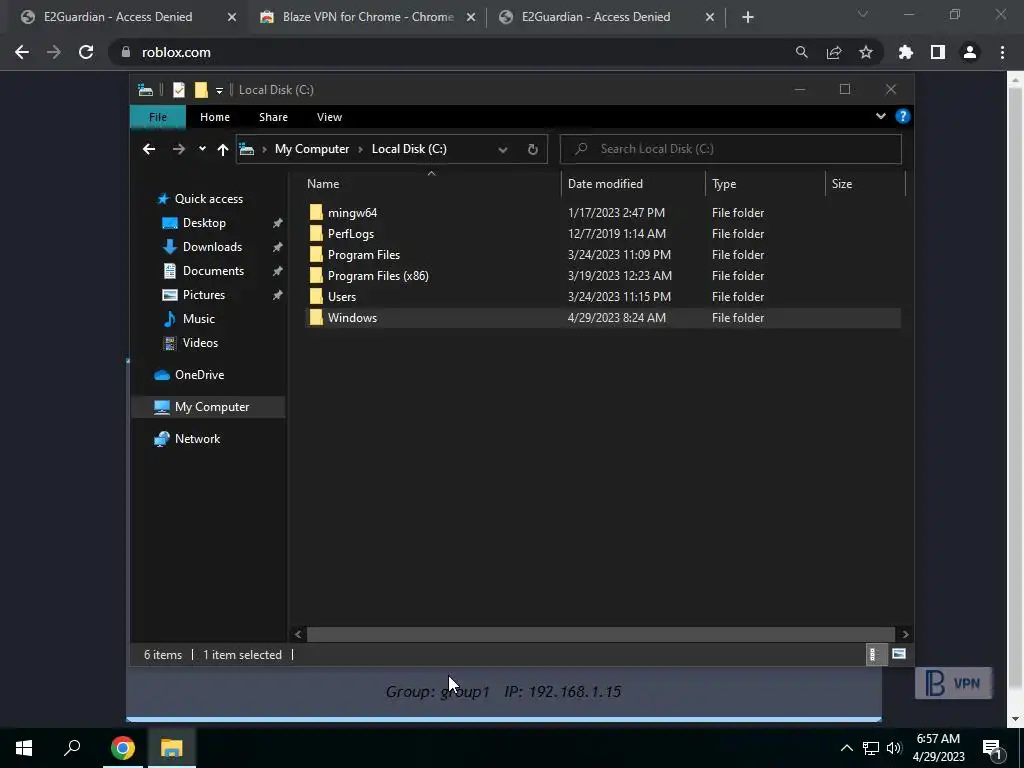Sort by the Size column header
Image resolution: width=1024 pixels, height=768 pixels.
(x=865, y=184)
